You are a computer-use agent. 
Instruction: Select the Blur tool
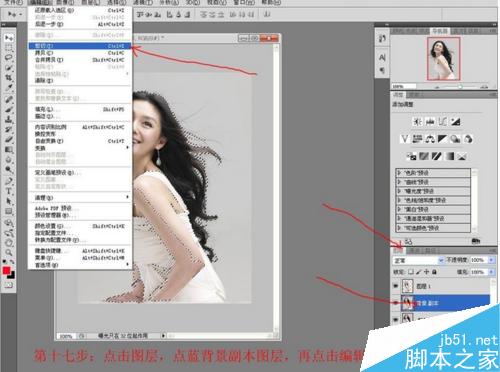(x=9, y=160)
